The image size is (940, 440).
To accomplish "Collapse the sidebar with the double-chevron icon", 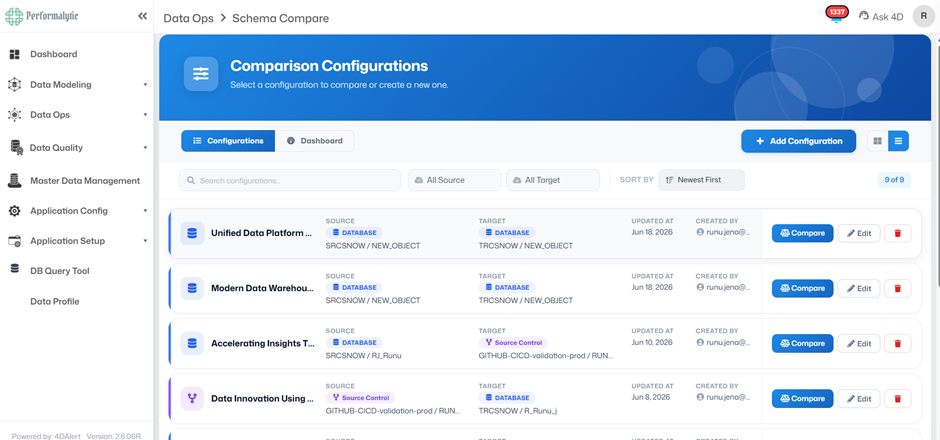I will tap(142, 16).
